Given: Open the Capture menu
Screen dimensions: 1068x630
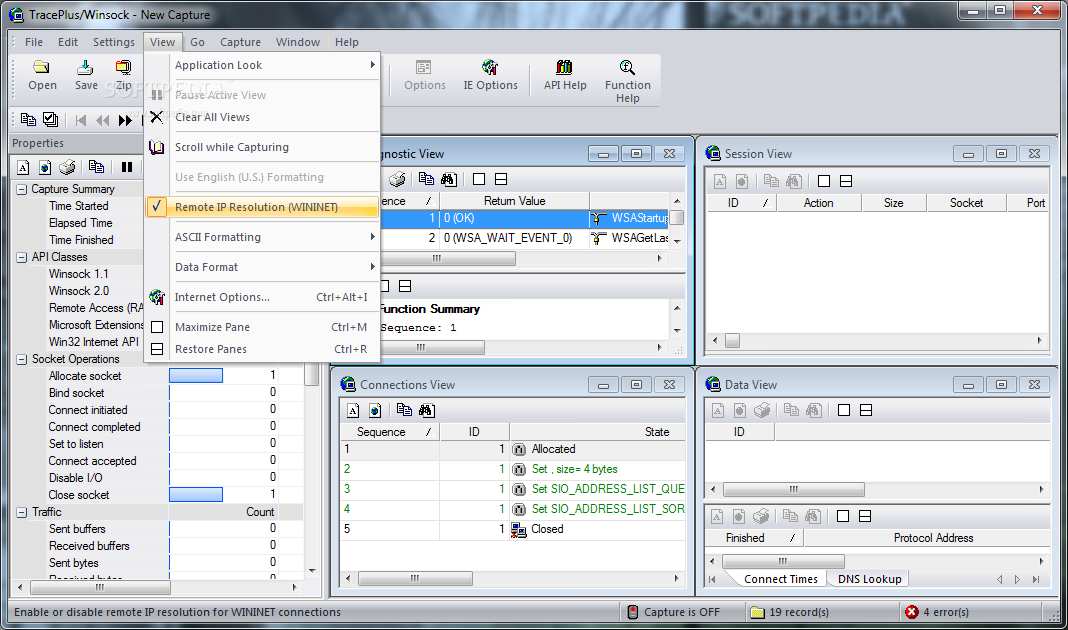Looking at the screenshot, I should [240, 42].
